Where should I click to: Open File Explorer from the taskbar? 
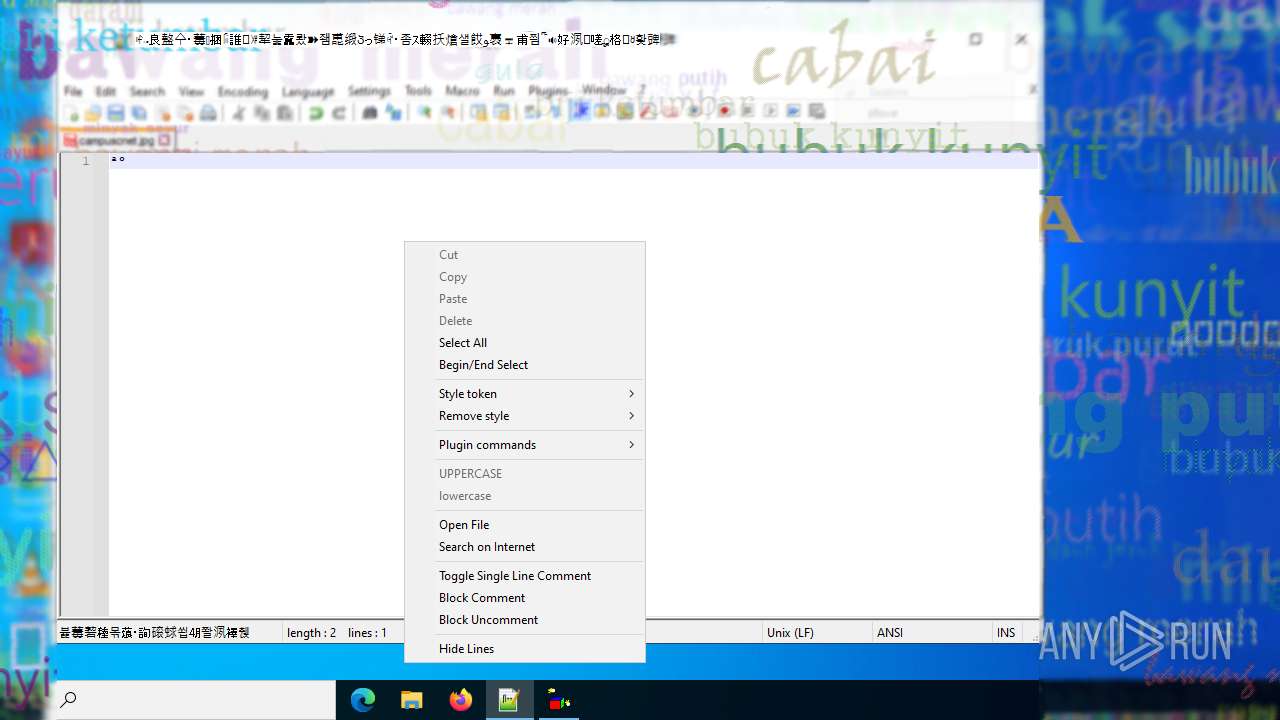[x=412, y=701]
